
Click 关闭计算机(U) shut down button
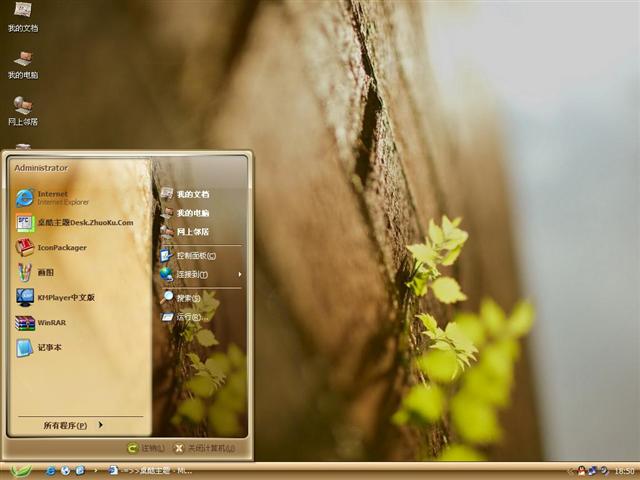coord(205,448)
